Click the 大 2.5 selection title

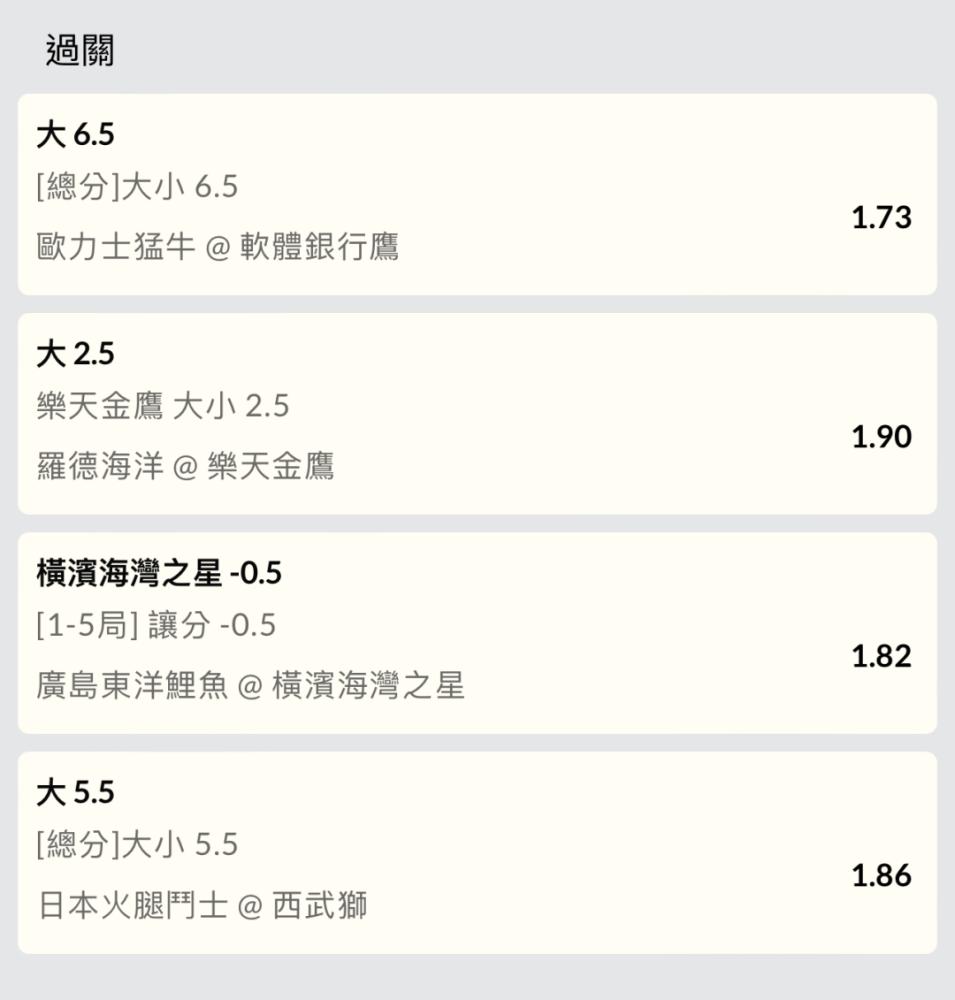[75, 354]
